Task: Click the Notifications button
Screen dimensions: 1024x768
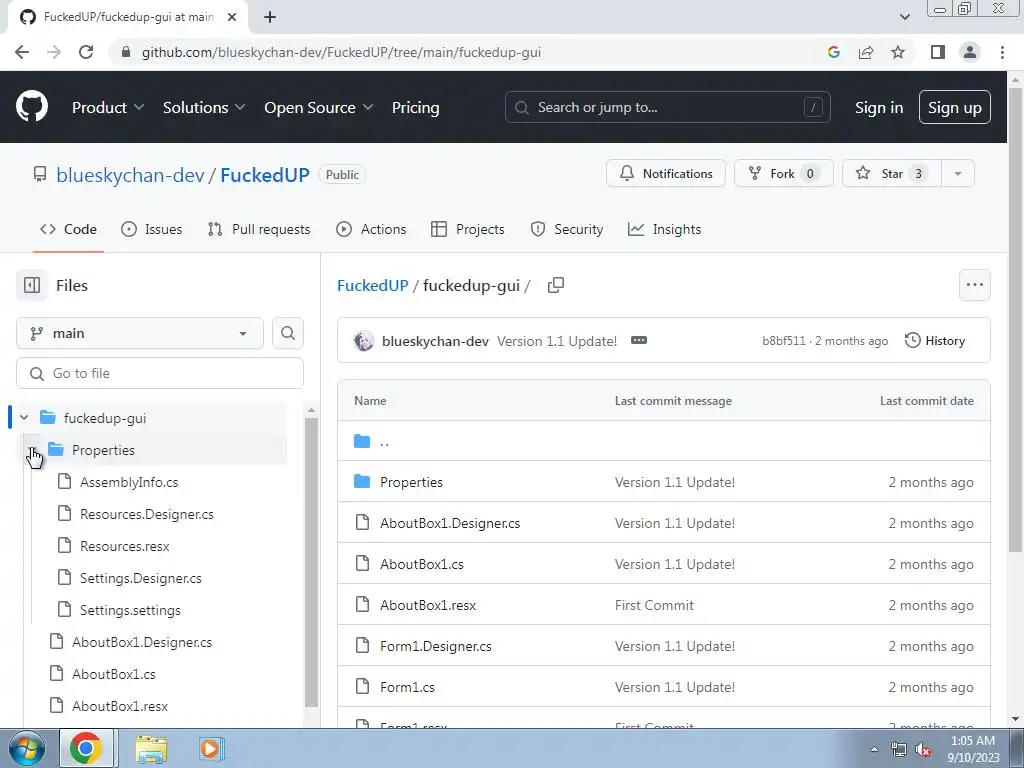Action: coord(665,173)
